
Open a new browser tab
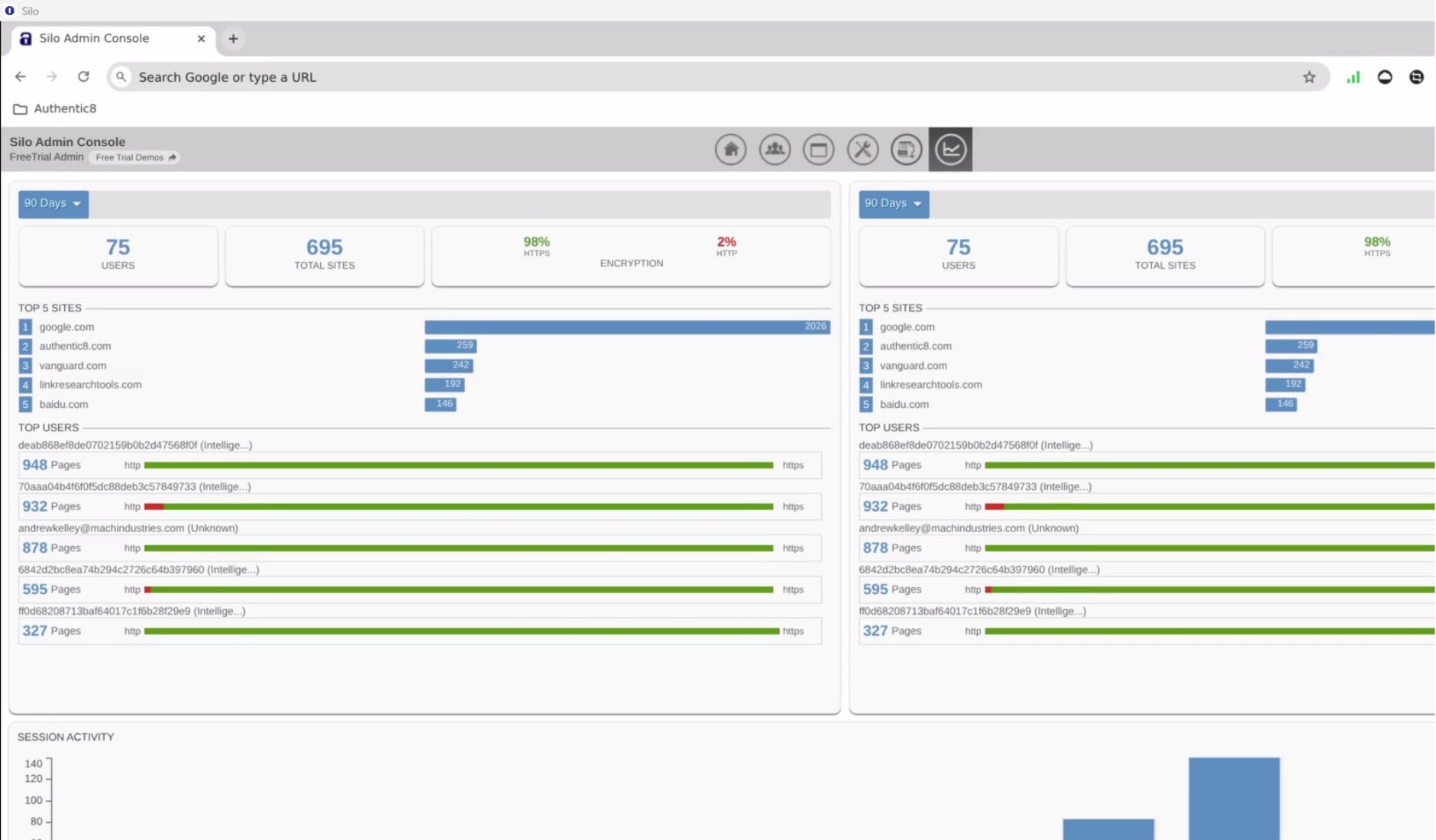click(233, 38)
